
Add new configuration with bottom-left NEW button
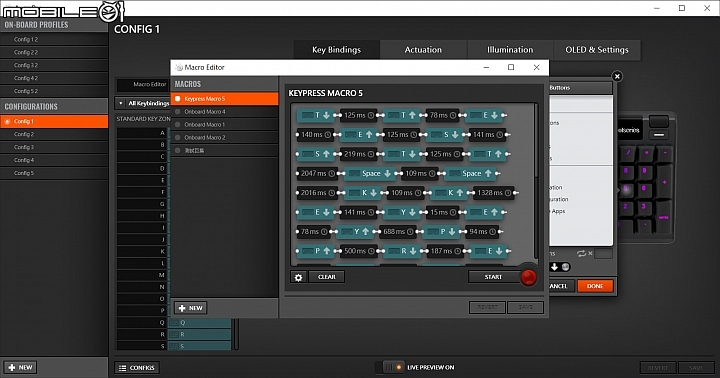[x=20, y=367]
